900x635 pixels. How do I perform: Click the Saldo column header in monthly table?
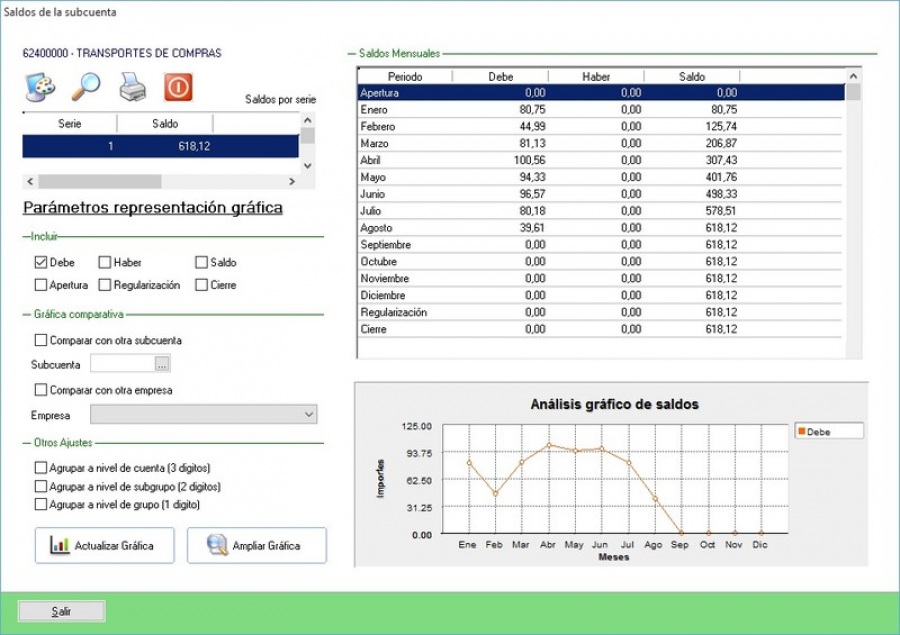click(691, 76)
